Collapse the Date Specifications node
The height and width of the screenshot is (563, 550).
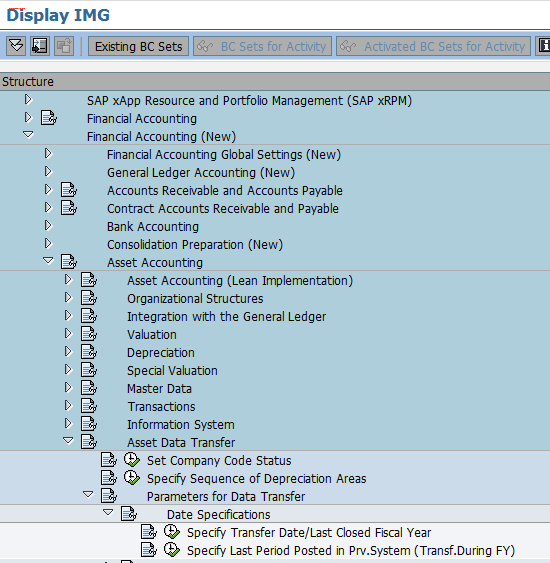tap(108, 513)
